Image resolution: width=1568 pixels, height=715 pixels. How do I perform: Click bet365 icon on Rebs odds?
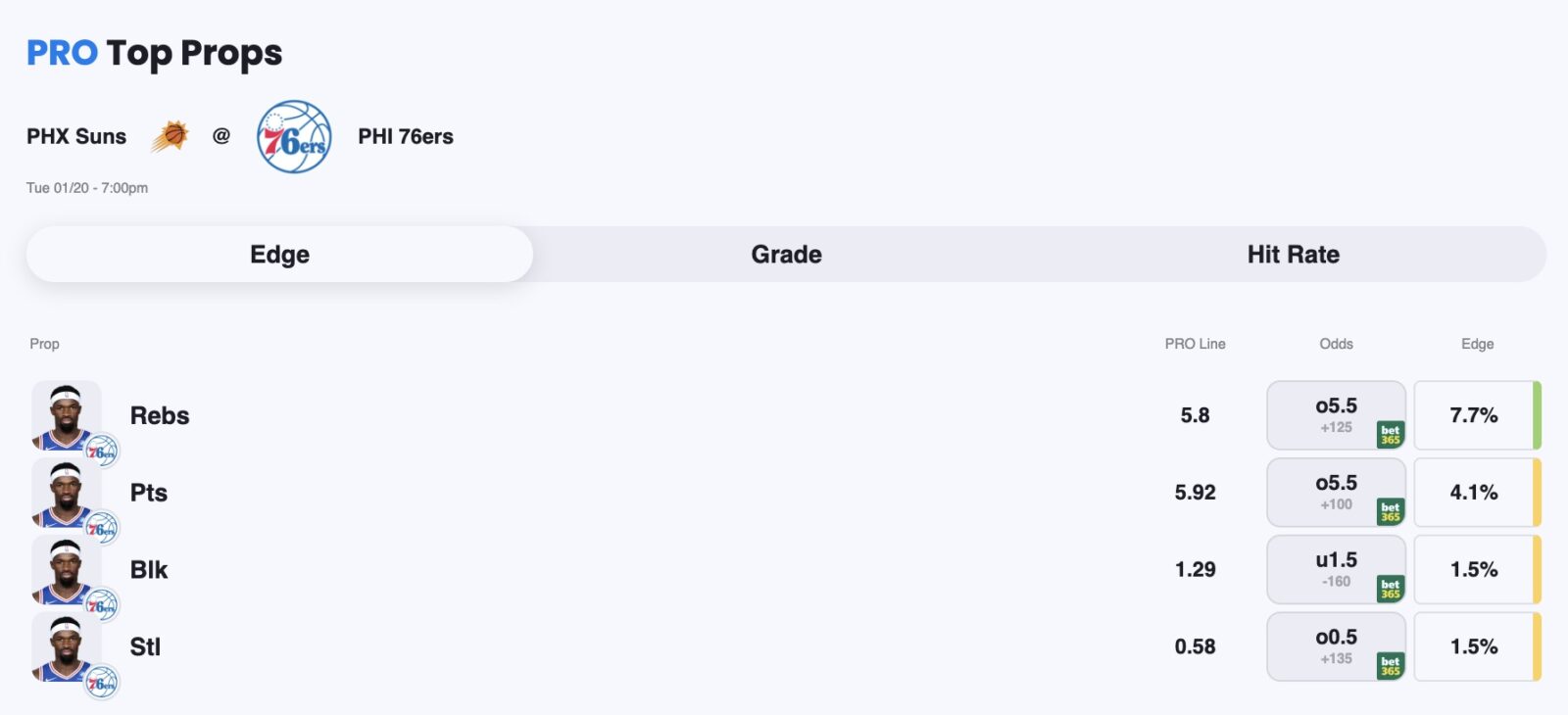[1390, 434]
